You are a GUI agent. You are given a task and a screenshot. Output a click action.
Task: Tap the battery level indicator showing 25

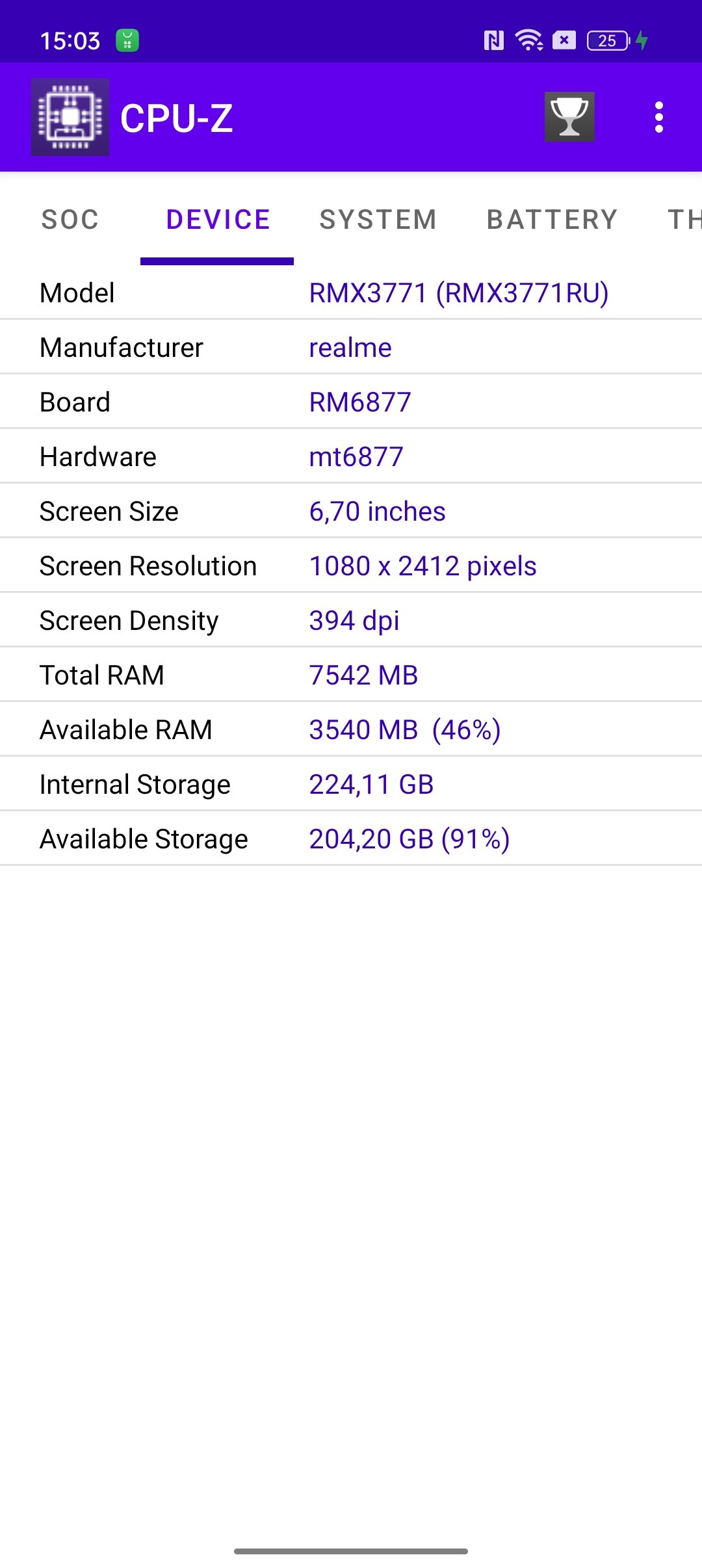pyautogui.click(x=608, y=41)
